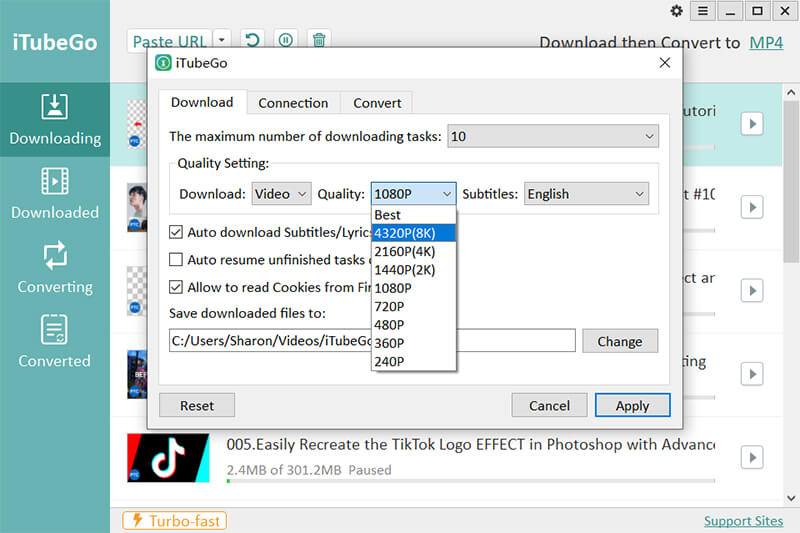Click the Reset button
The image size is (800, 533).
coord(197,405)
